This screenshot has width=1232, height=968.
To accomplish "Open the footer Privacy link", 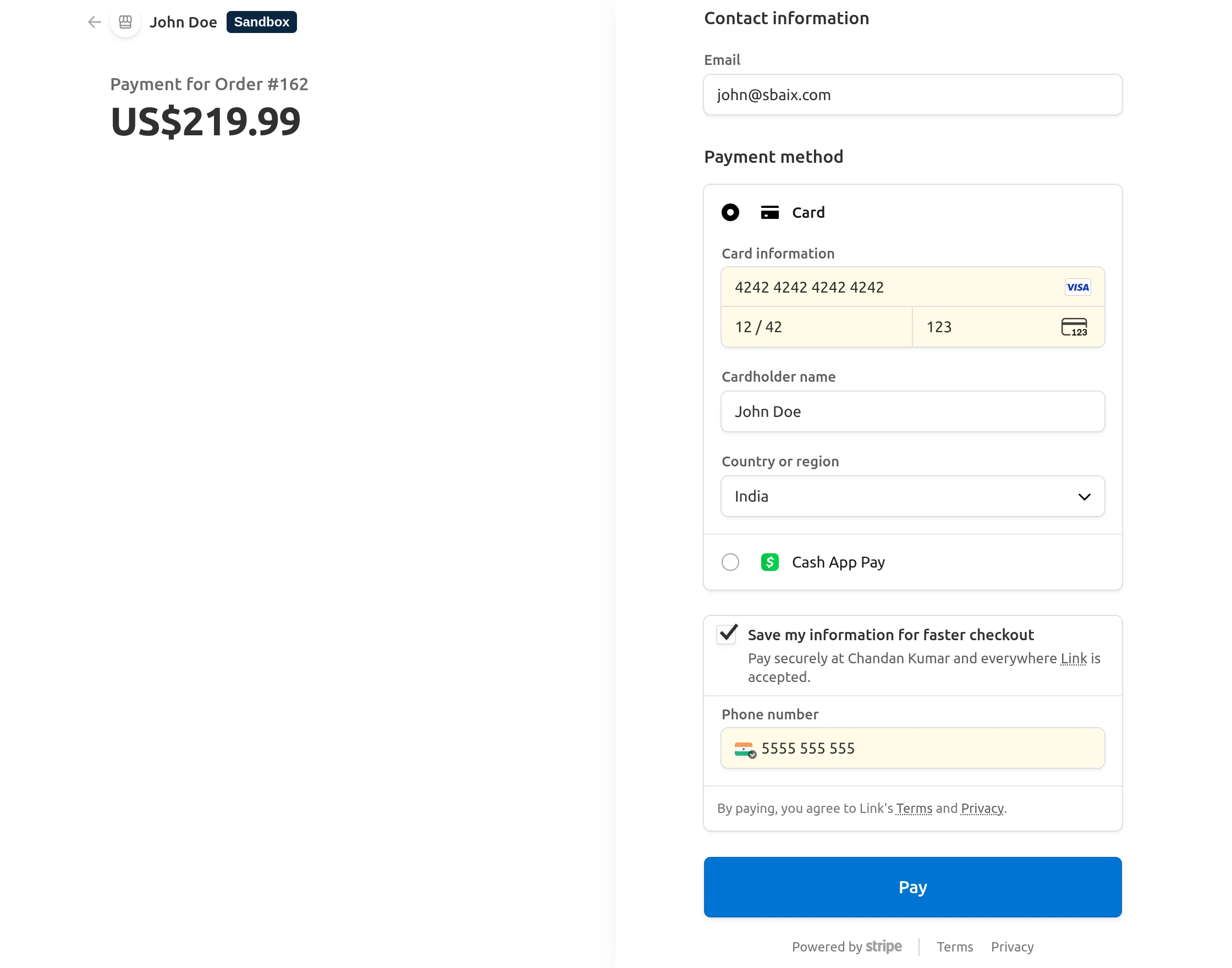I will (1011, 947).
